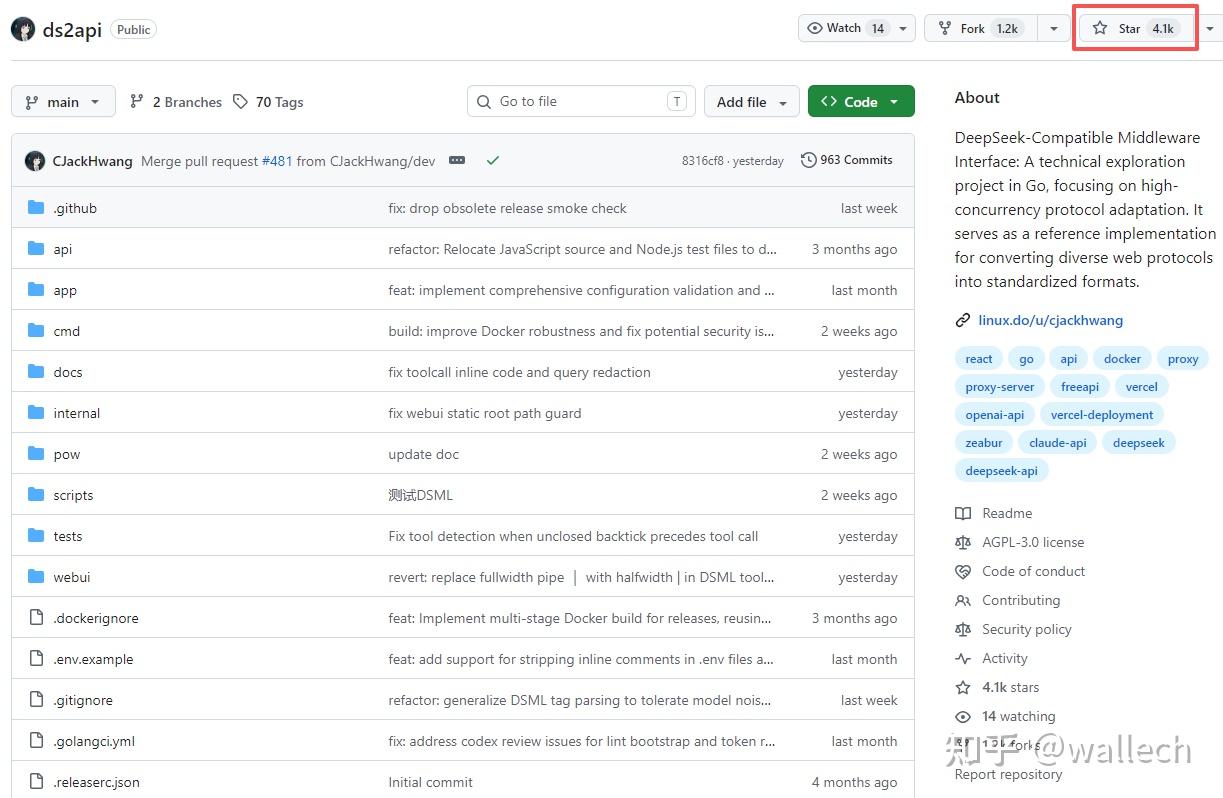Image resolution: width=1223 pixels, height=798 pixels.
Task: Expand commit message ellipsis icon
Action: pos(457,160)
